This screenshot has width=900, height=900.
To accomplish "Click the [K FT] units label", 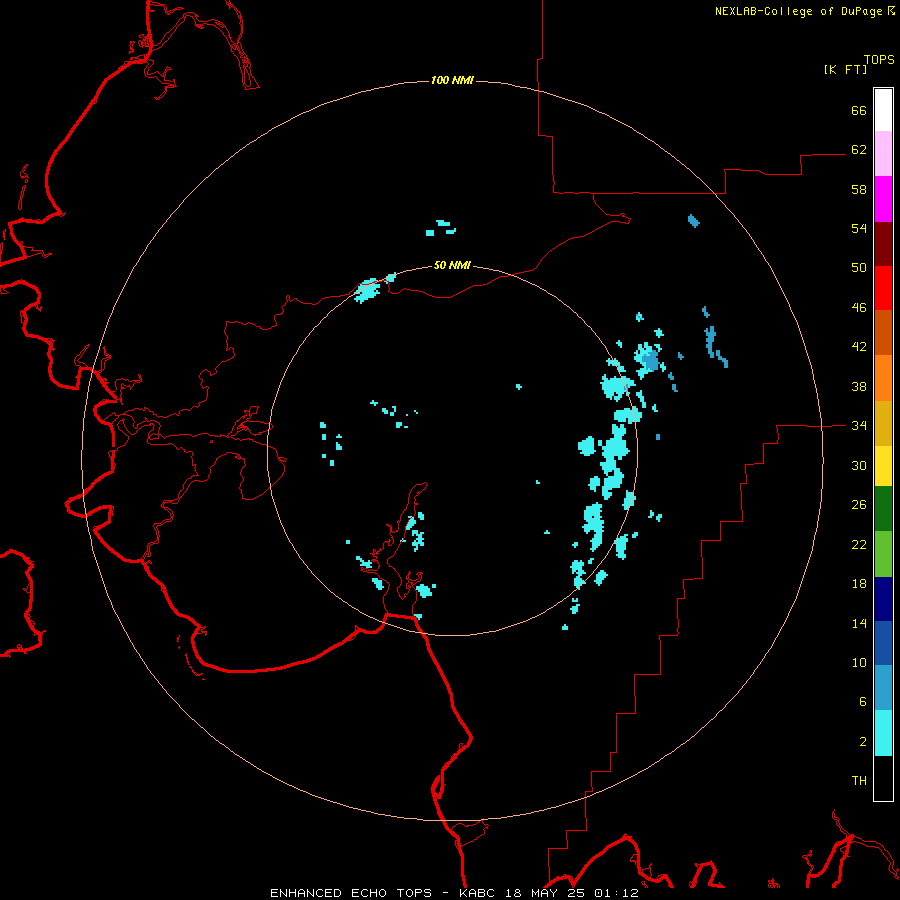I will coord(845,69).
